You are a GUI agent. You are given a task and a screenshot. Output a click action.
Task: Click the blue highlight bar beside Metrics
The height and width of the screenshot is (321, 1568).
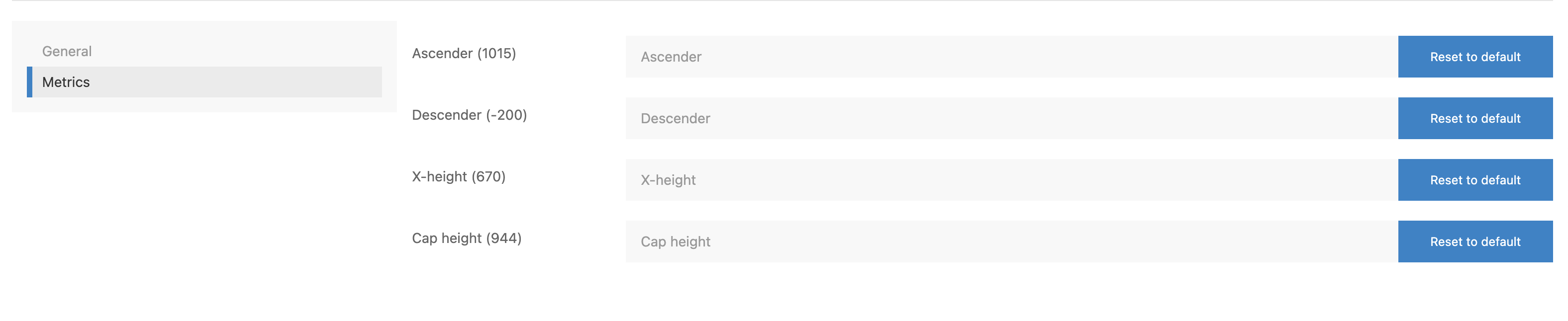tap(29, 82)
